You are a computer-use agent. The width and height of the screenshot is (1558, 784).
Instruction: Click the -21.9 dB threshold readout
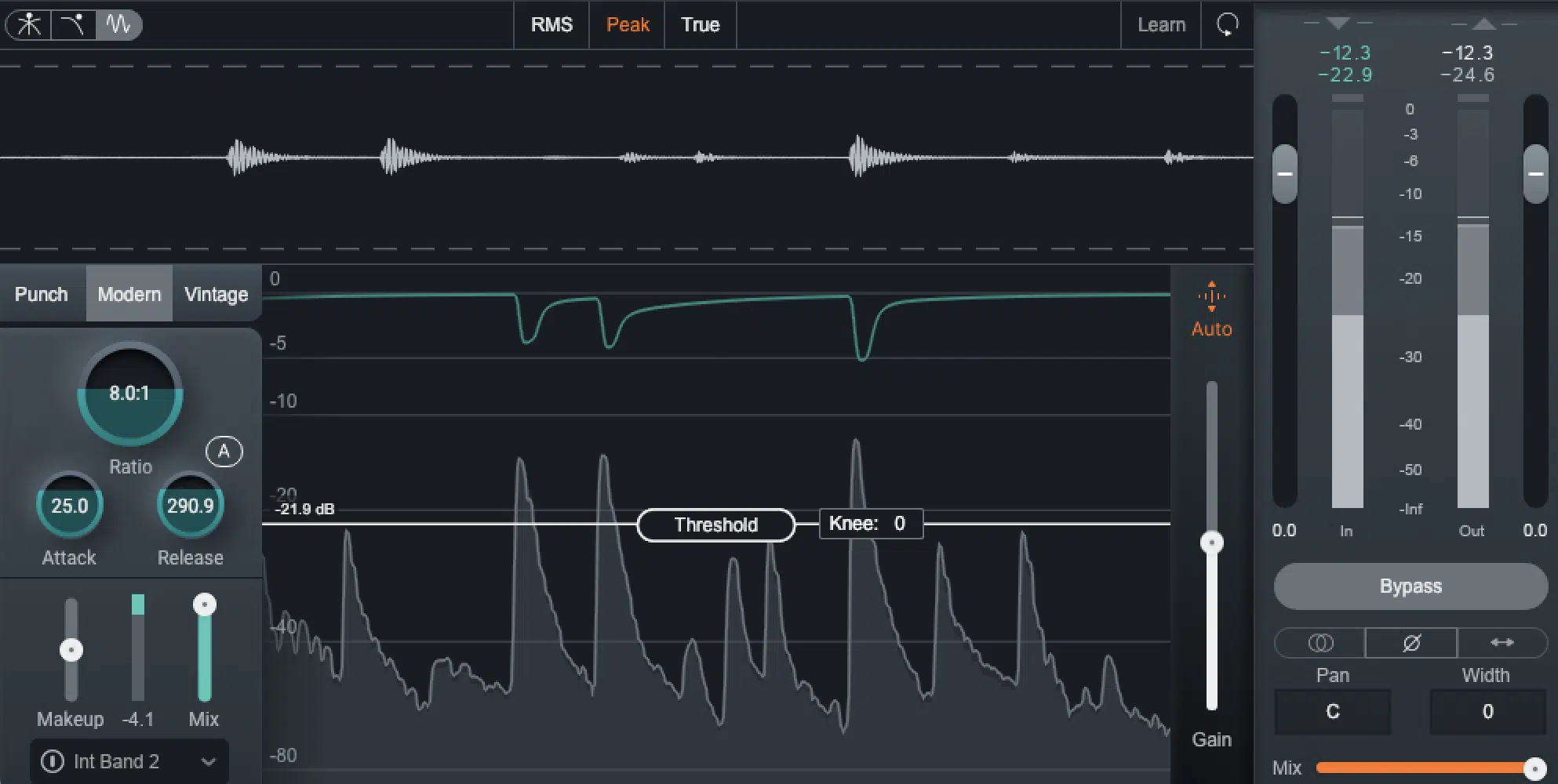(x=305, y=510)
